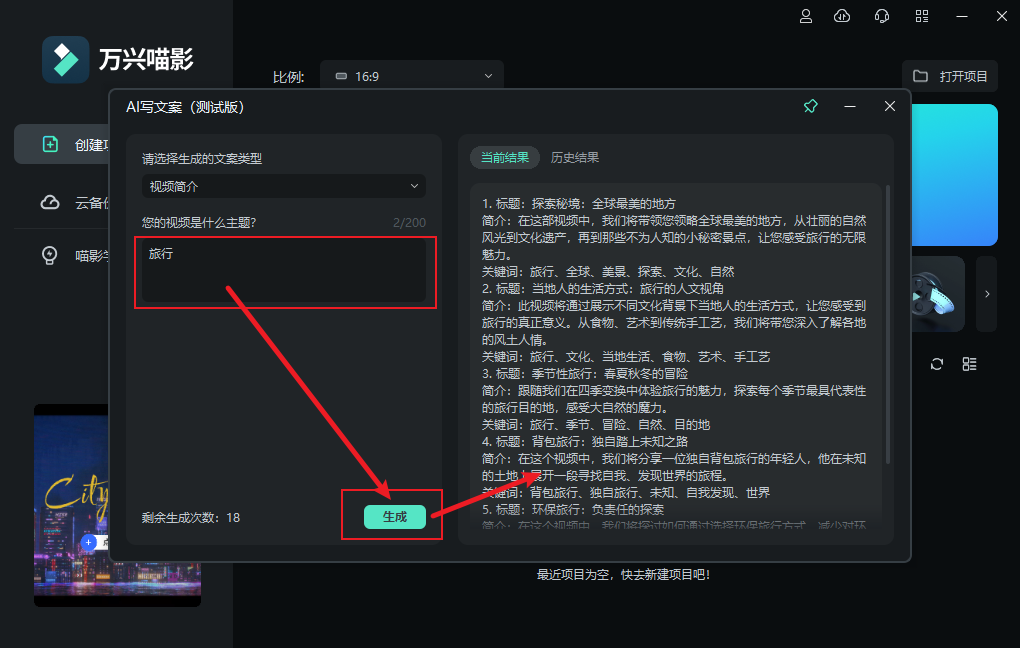Image resolution: width=1020 pixels, height=648 pixels.
Task: Click the Miaoying academy lightbulb icon
Action: (49, 255)
